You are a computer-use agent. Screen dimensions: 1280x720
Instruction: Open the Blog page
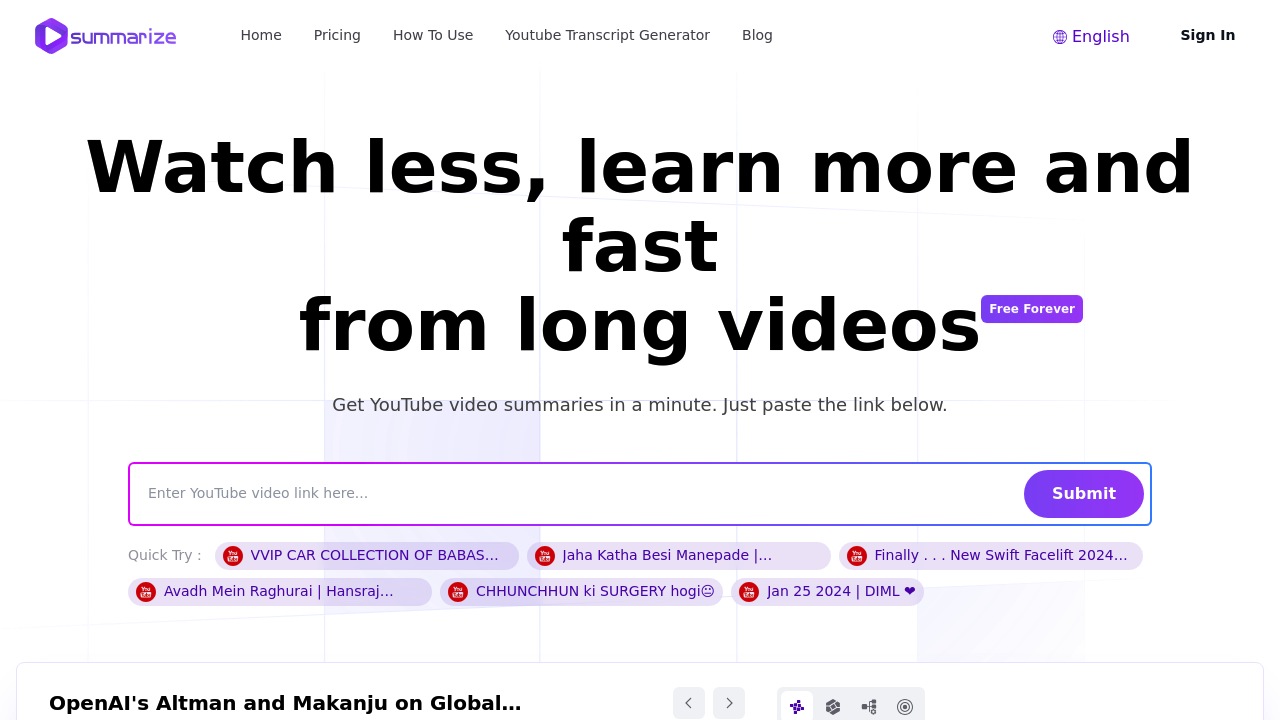tap(757, 35)
